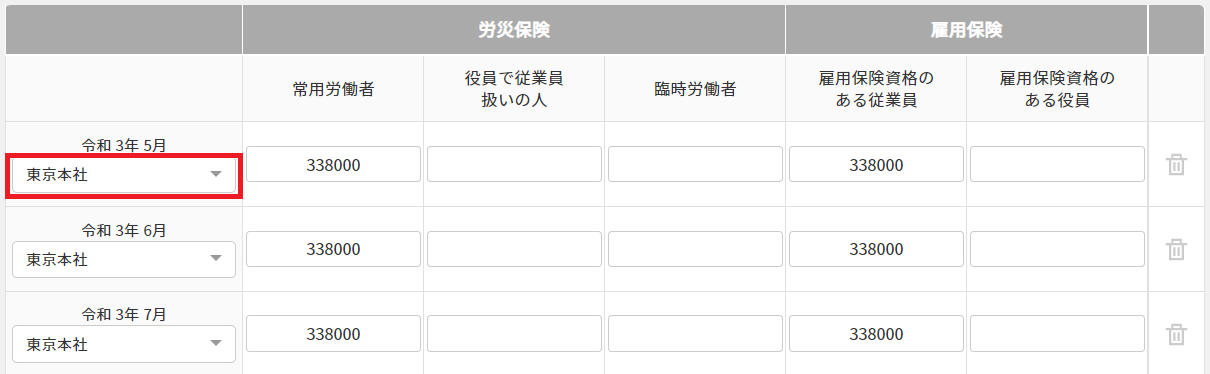Delete the 令和 3年 5月 row
The width and height of the screenshot is (1210, 374).
(1177, 165)
